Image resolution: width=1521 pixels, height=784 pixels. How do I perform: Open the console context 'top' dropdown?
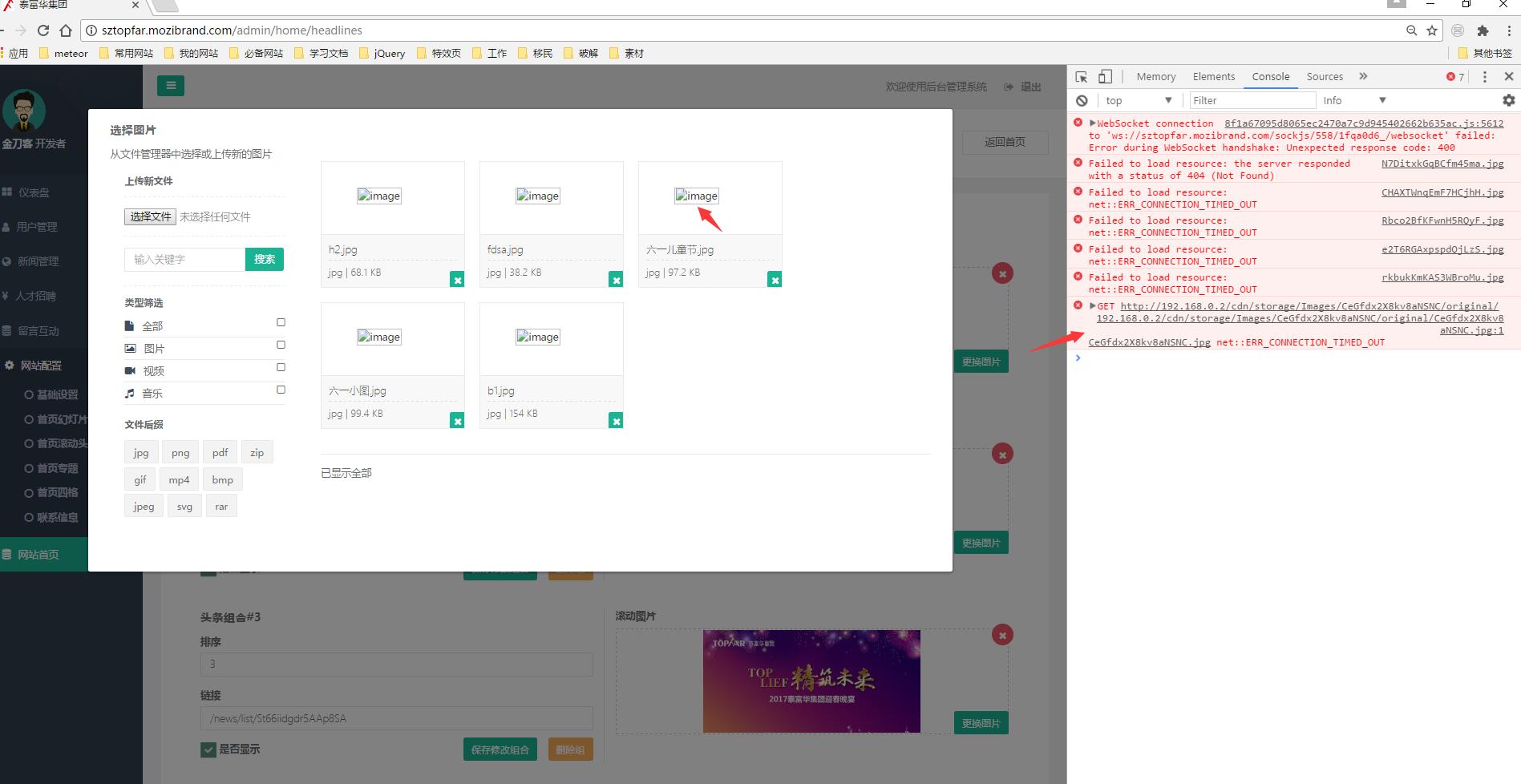(x=1139, y=100)
